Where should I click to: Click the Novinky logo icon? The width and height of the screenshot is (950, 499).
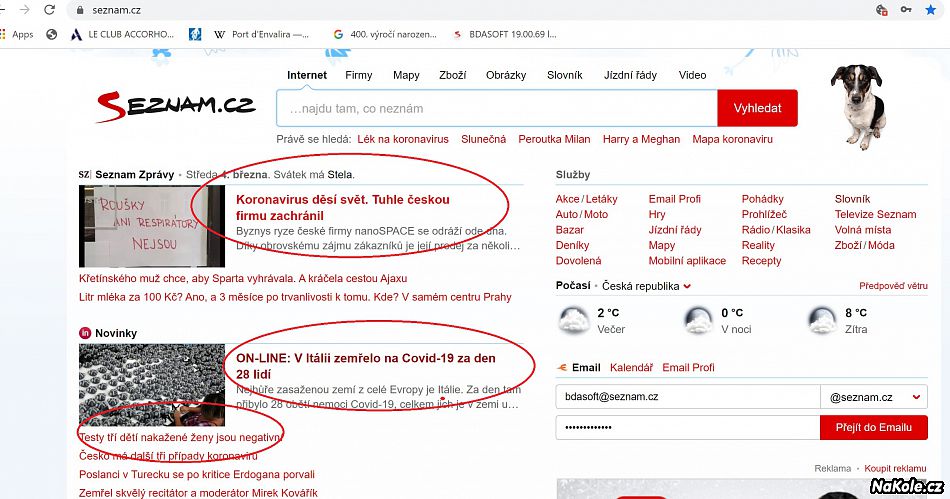tap(85, 333)
